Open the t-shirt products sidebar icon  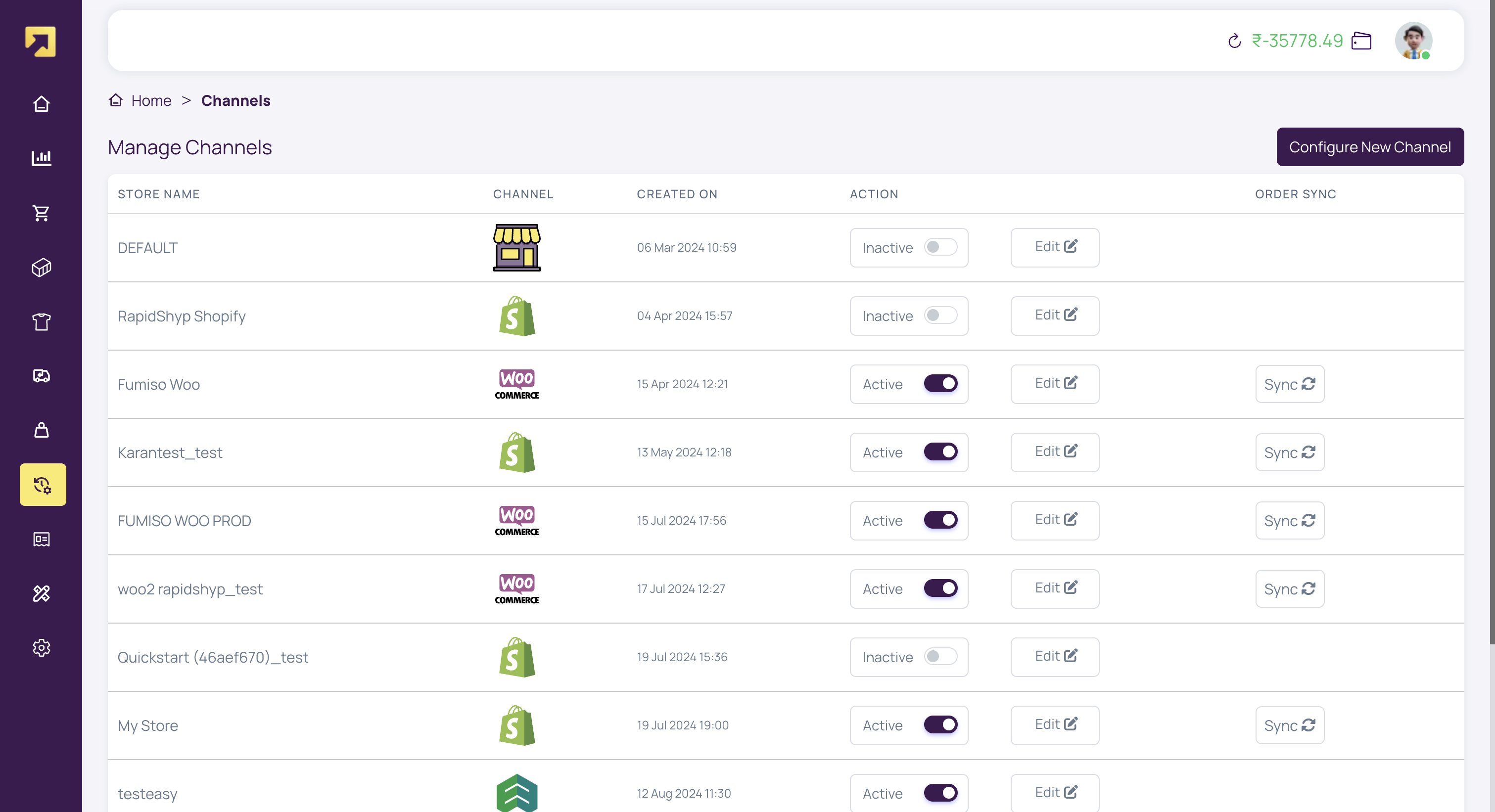41,321
